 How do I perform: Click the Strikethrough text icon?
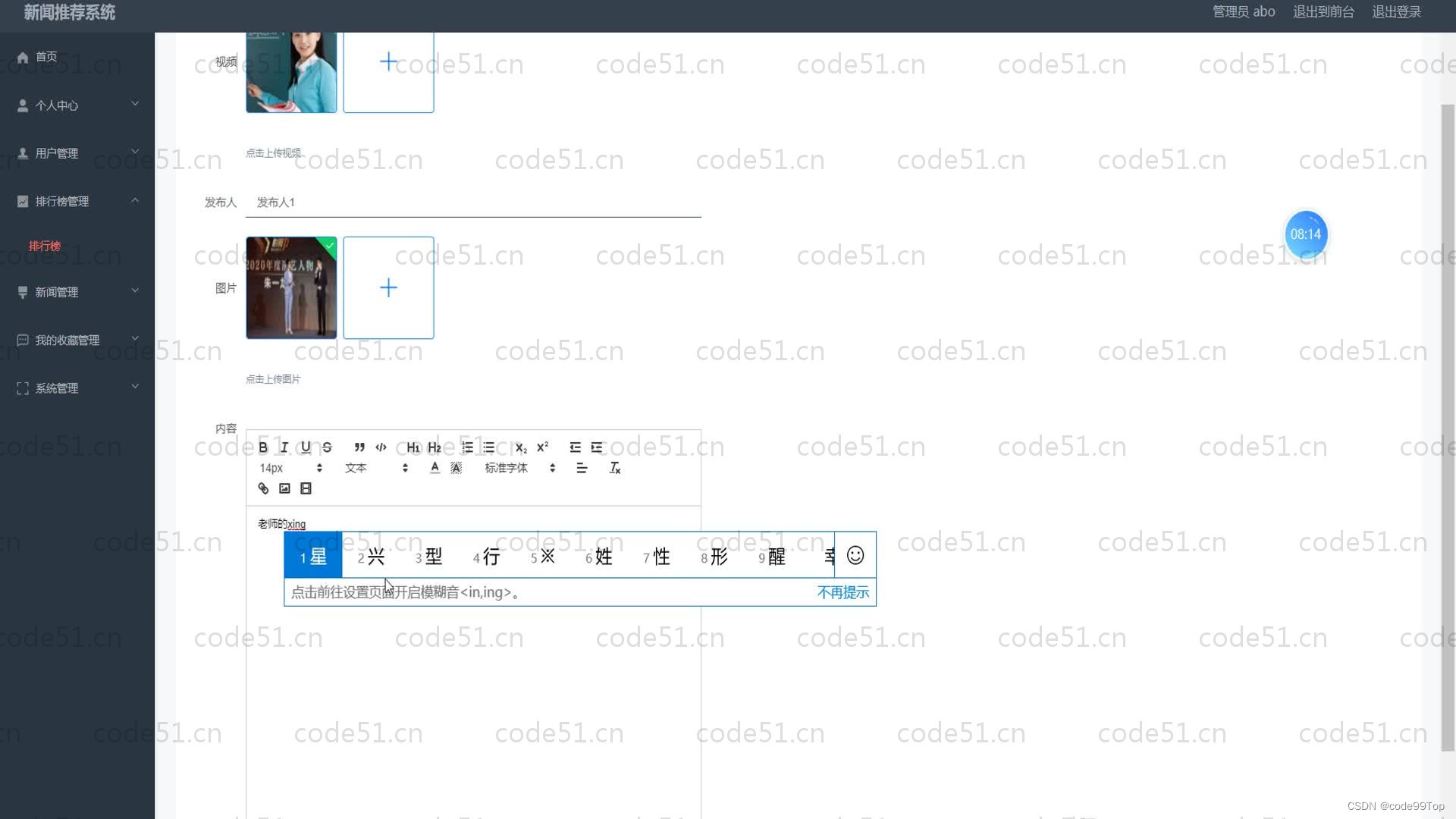click(327, 447)
